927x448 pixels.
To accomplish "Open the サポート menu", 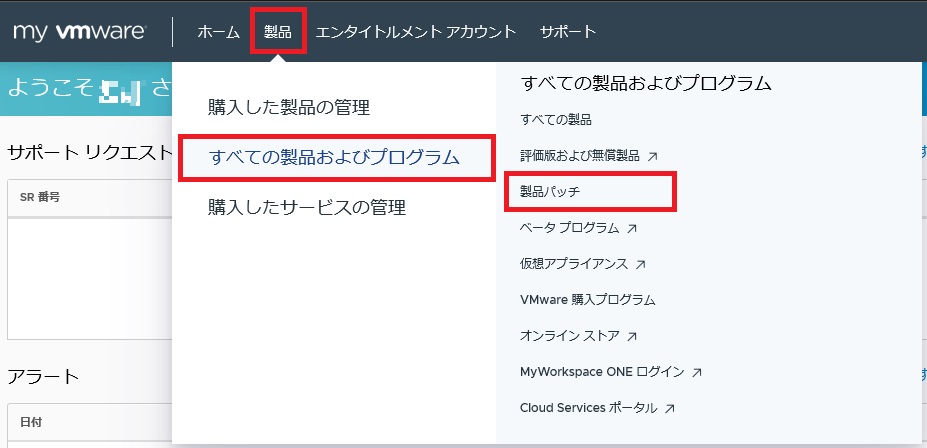I will point(568,32).
